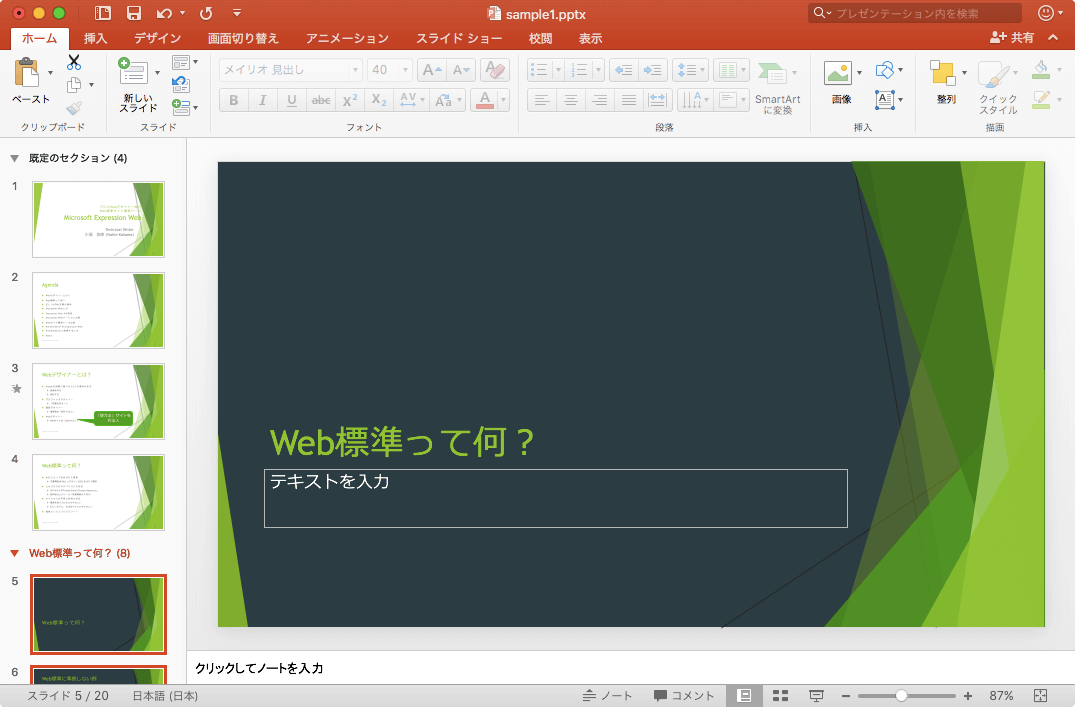Open the 画面切り替え tab
The height and width of the screenshot is (707, 1075).
coord(243,38)
